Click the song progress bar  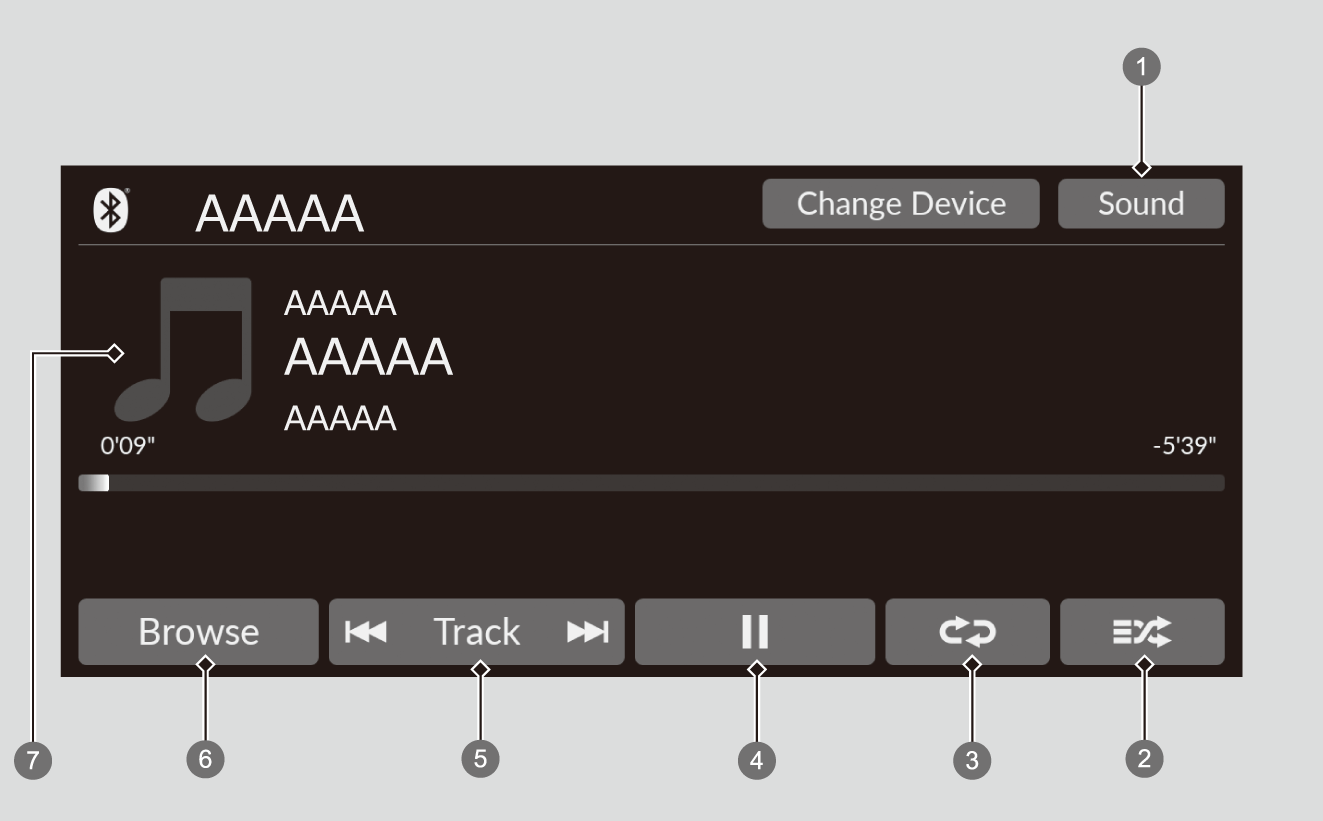point(650,483)
